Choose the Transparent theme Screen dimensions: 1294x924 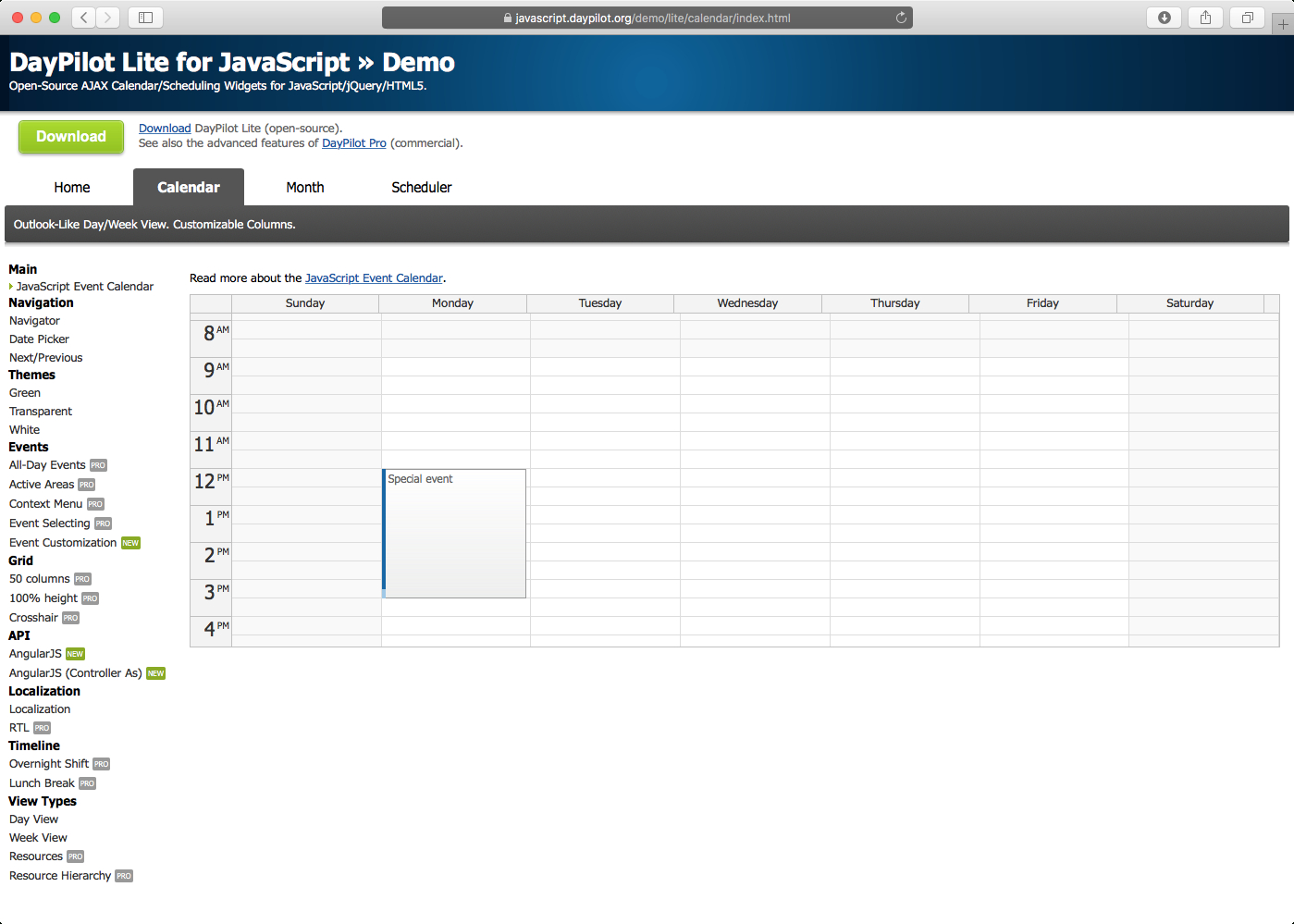tap(41, 412)
